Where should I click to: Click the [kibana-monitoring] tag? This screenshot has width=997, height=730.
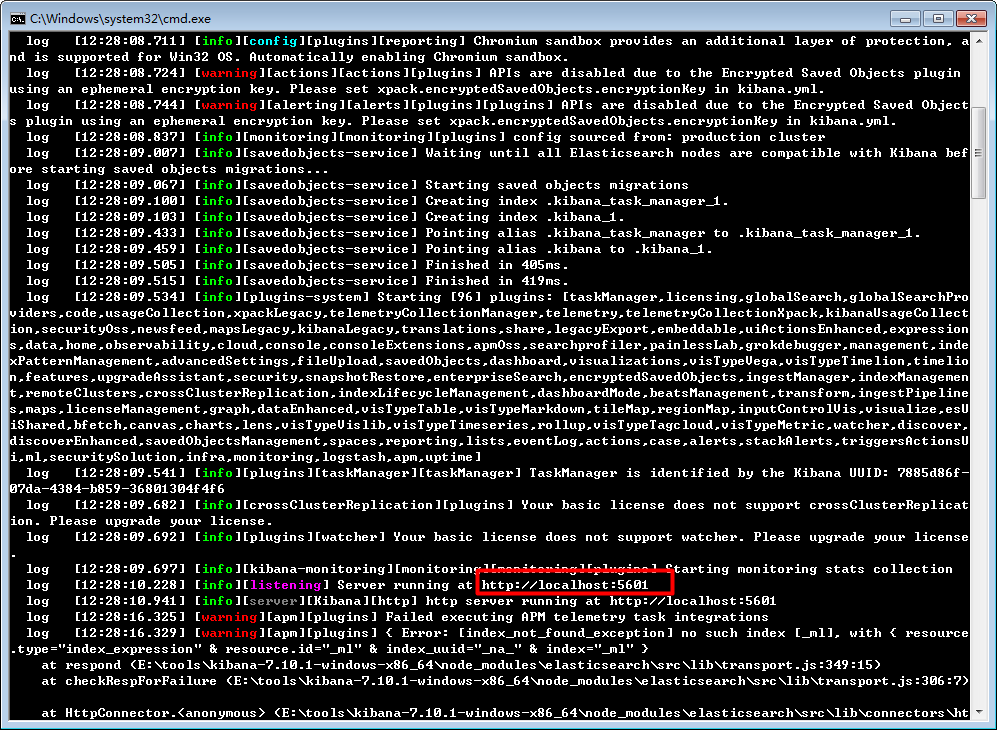tap(317, 569)
